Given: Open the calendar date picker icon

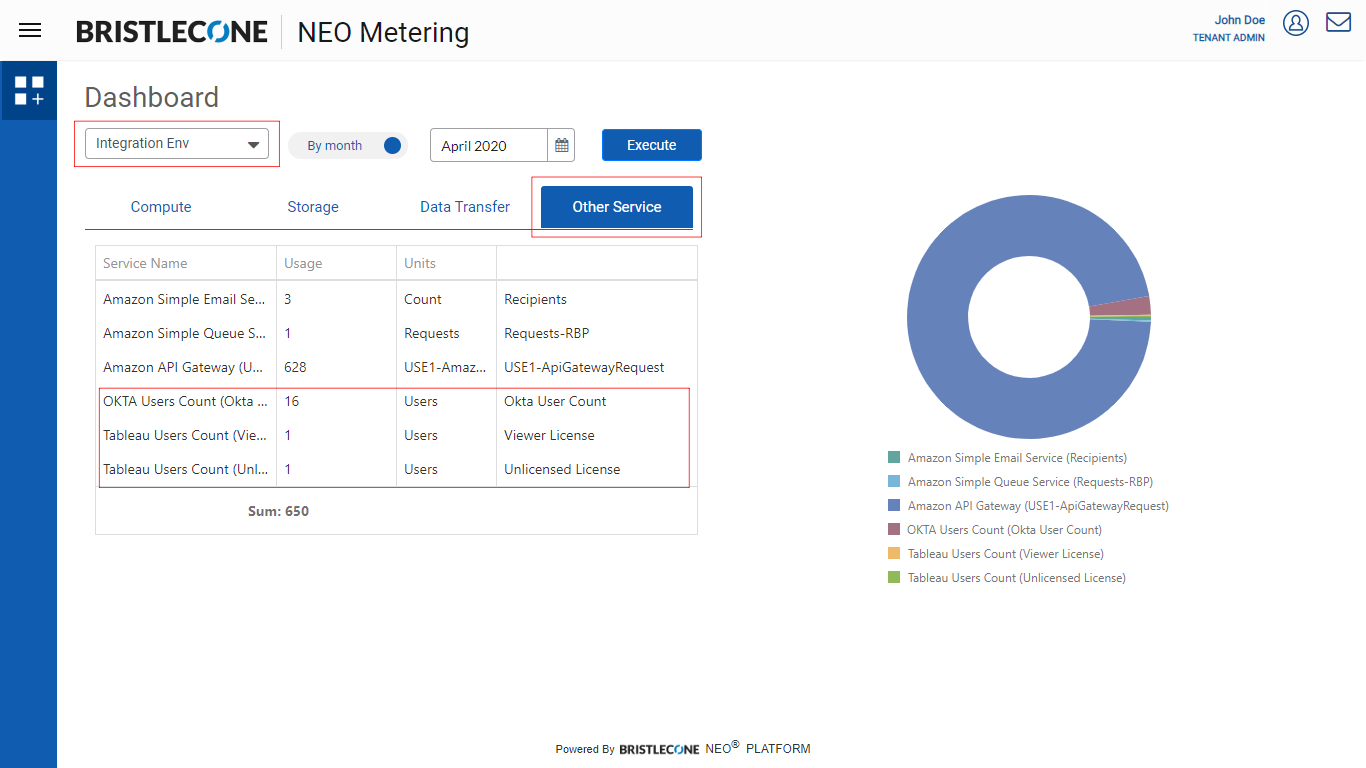Looking at the screenshot, I should pyautogui.click(x=562, y=146).
